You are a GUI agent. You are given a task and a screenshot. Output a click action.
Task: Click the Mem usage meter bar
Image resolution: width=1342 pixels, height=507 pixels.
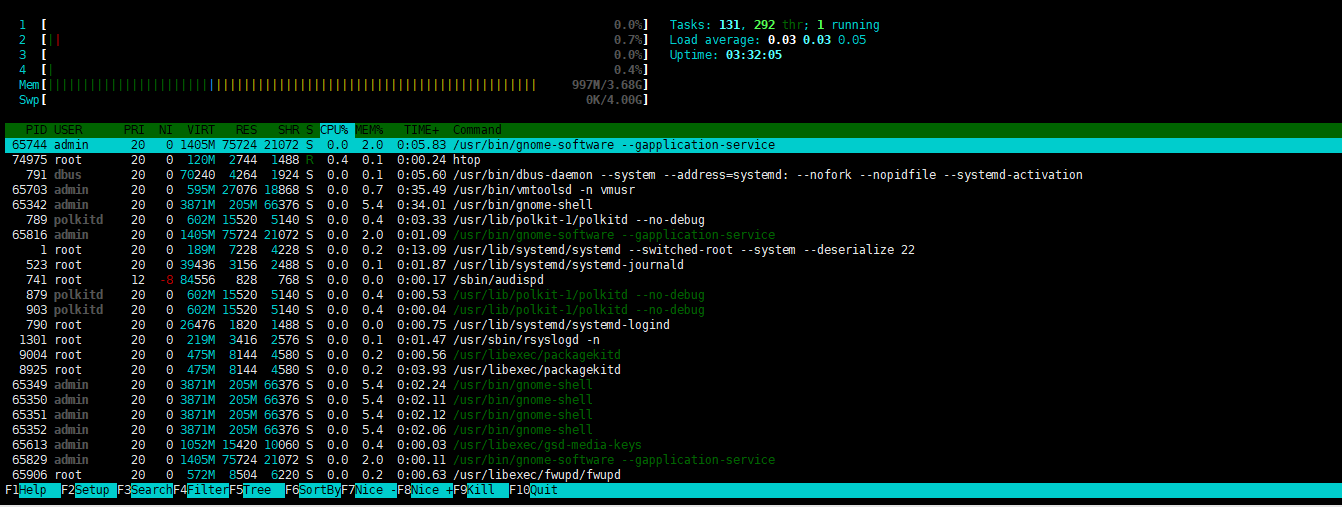(334, 85)
